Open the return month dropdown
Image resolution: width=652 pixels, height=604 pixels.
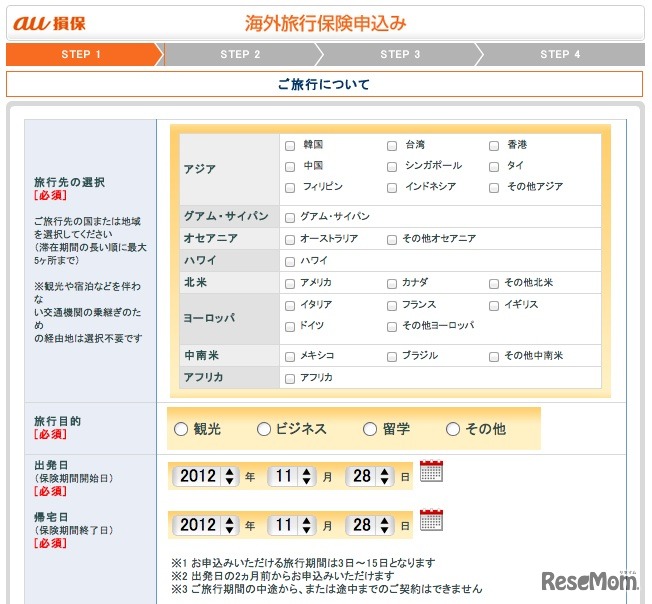point(291,525)
